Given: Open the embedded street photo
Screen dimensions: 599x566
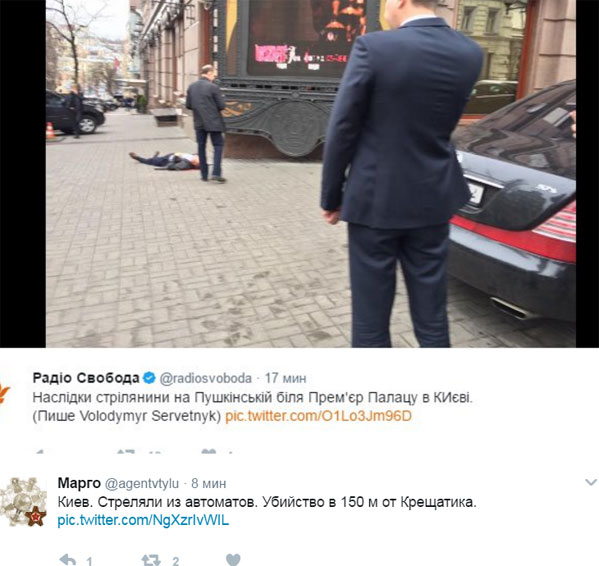Looking at the screenshot, I should pyautogui.click(x=311, y=173).
